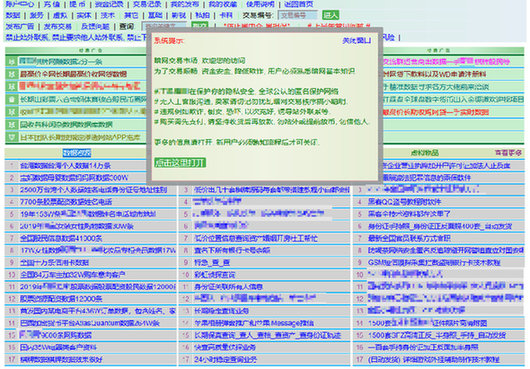Open 用户中心 in the top navigation
This screenshot has height=369, width=530.
(x=20, y=4)
